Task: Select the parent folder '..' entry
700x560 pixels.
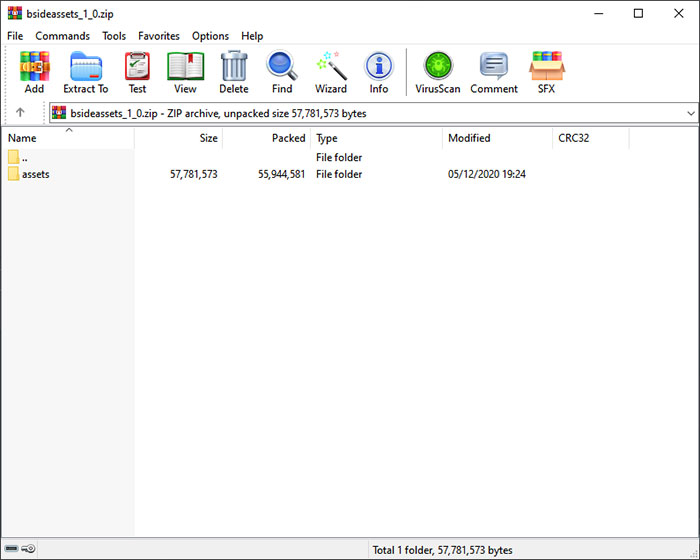Action: (24, 157)
